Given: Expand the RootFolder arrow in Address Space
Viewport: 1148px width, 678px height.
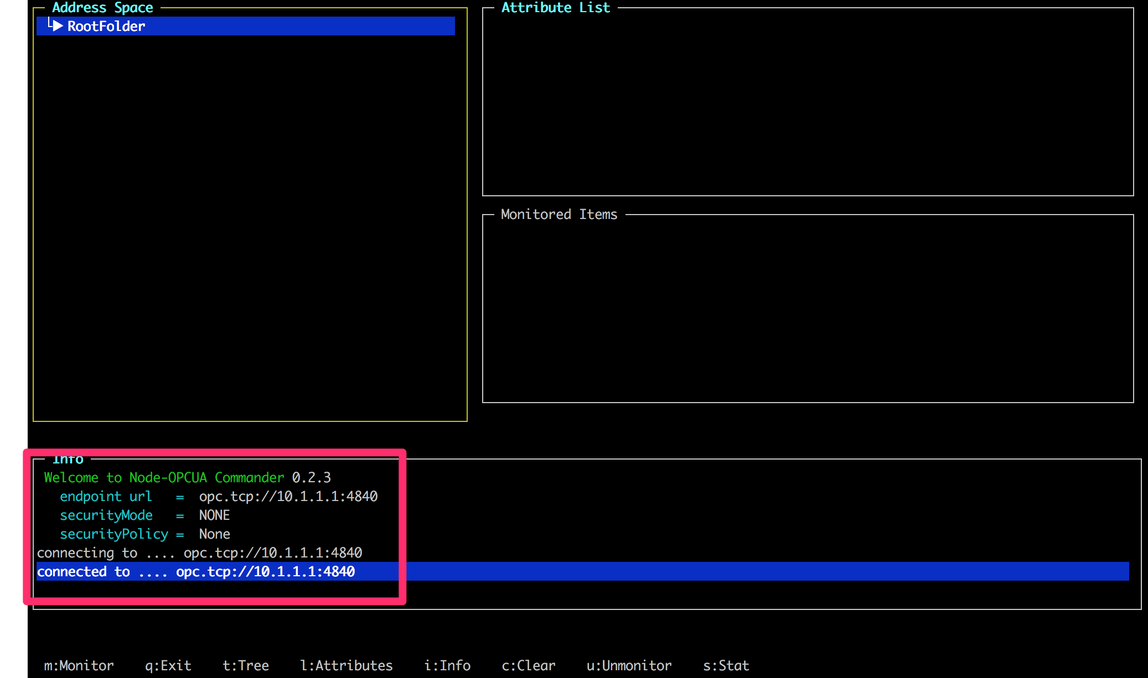Looking at the screenshot, I should pos(57,26).
